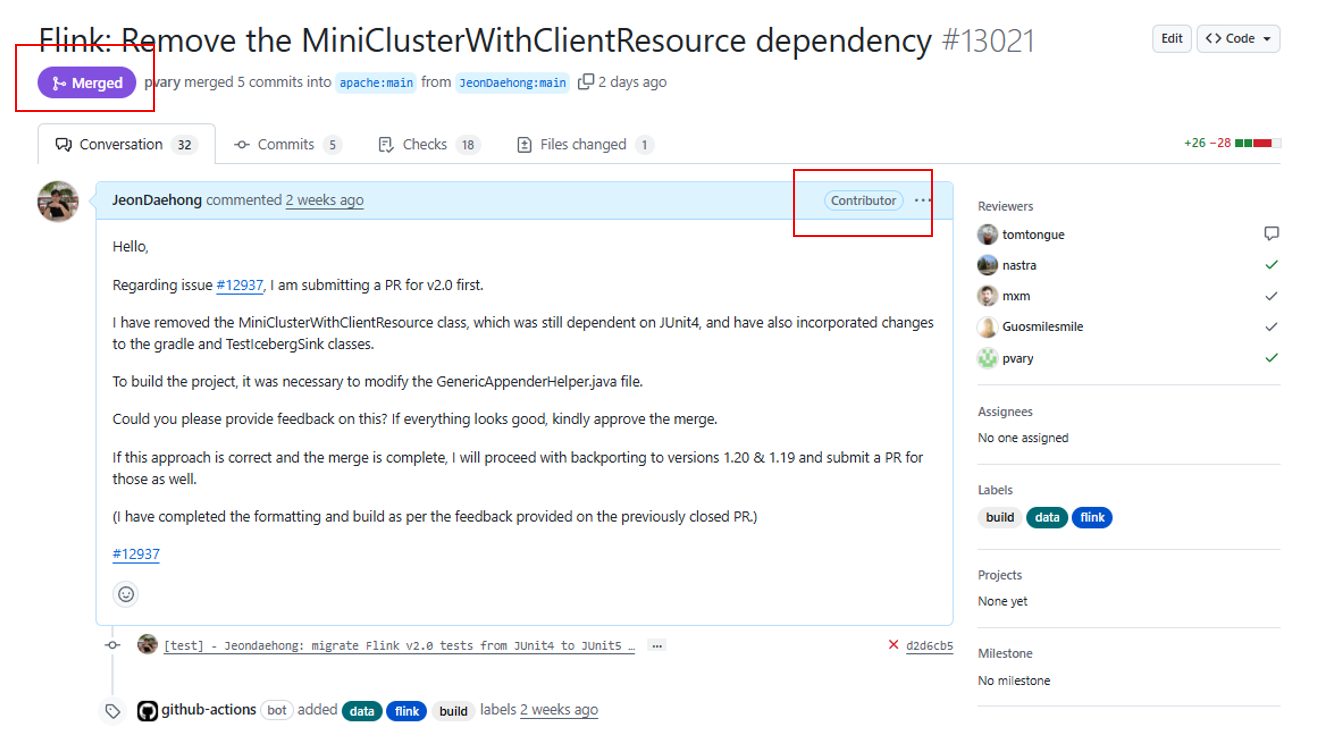Viewport: 1317px width, 742px height.
Task: Open the standalone #12937 link at comment bottom
Action: point(136,554)
